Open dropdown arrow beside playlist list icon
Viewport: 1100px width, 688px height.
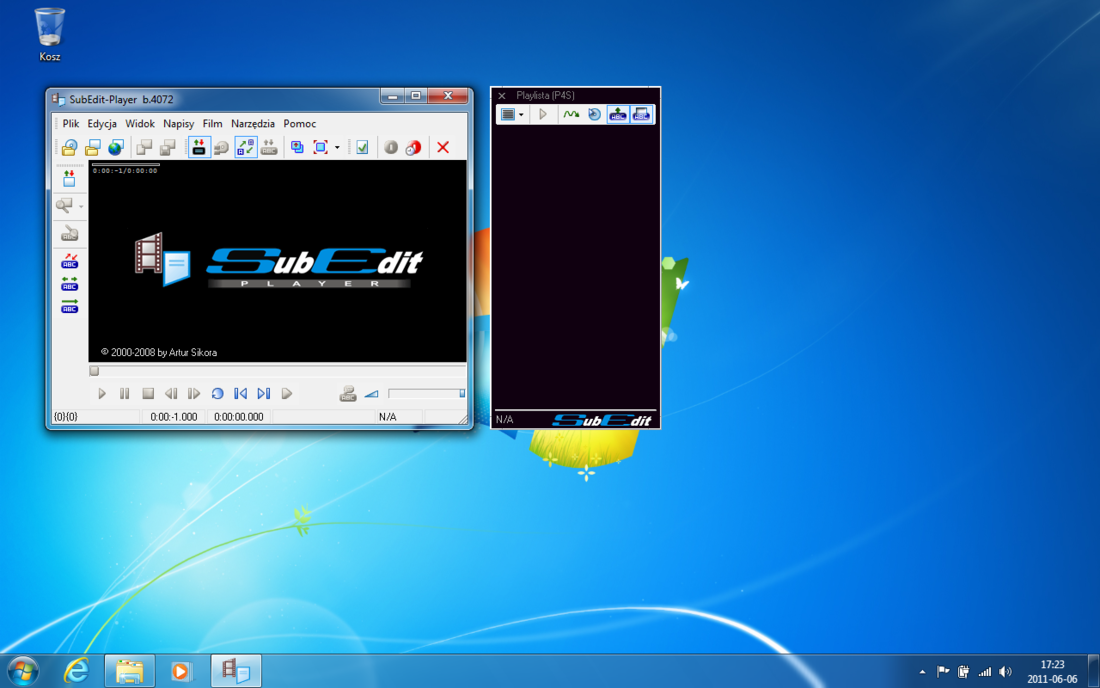(521, 115)
